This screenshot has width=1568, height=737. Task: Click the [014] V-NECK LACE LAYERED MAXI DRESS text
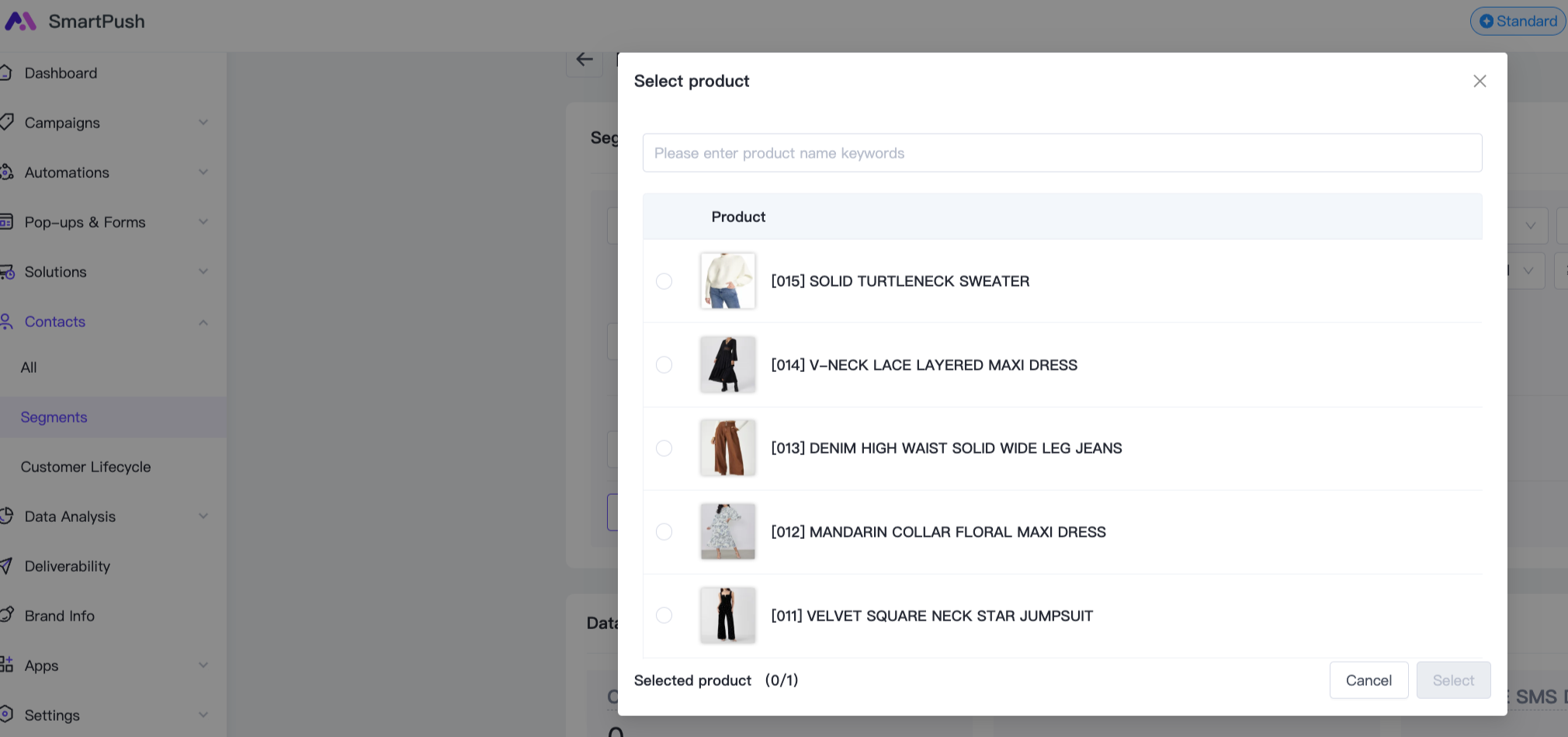(x=924, y=365)
